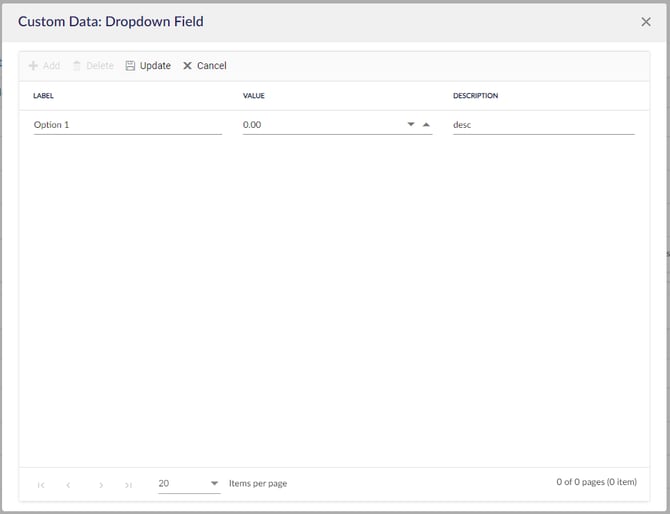Go to the first page
Image resolution: width=670 pixels, height=514 pixels.
tap(41, 485)
